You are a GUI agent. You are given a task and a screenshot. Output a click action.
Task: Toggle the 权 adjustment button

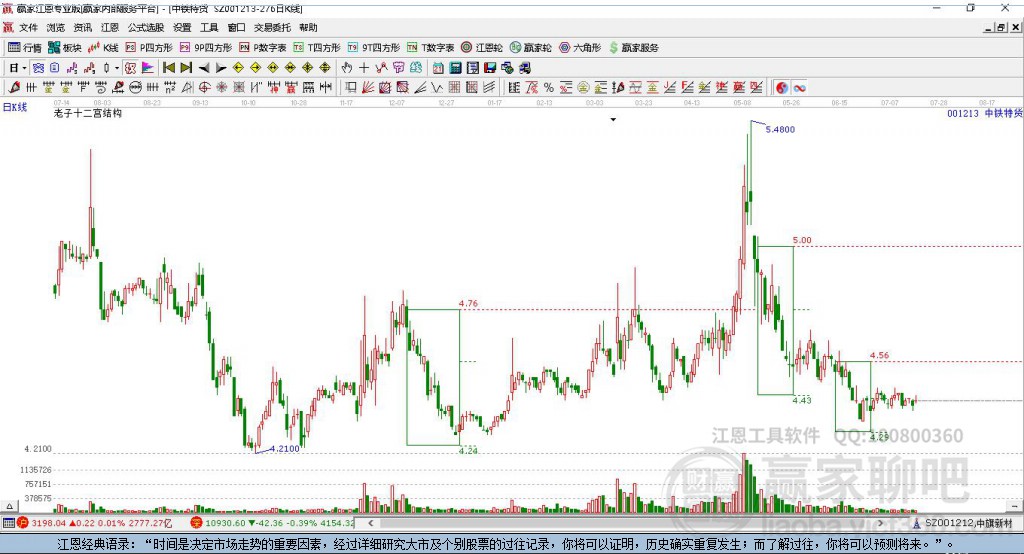click(131, 67)
